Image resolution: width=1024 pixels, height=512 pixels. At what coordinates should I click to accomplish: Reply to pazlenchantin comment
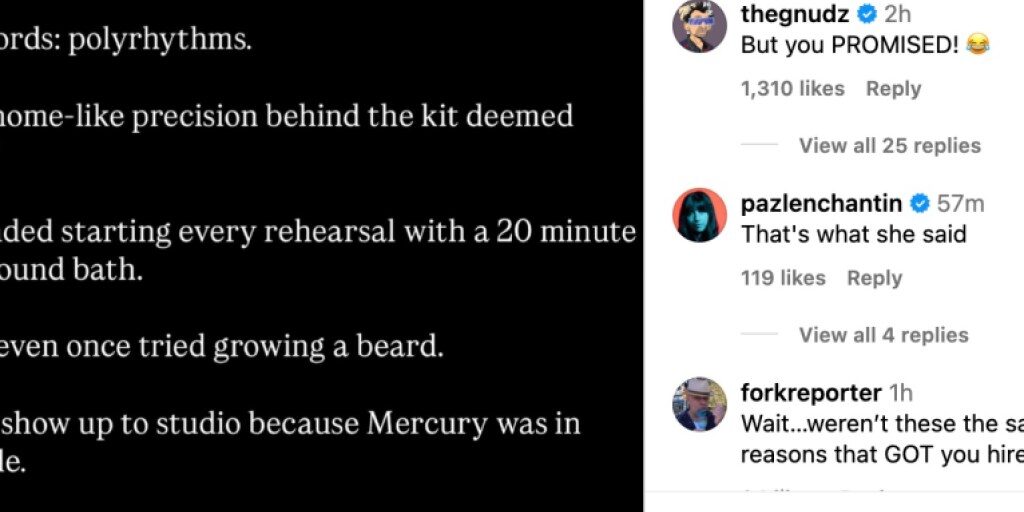pos(874,278)
